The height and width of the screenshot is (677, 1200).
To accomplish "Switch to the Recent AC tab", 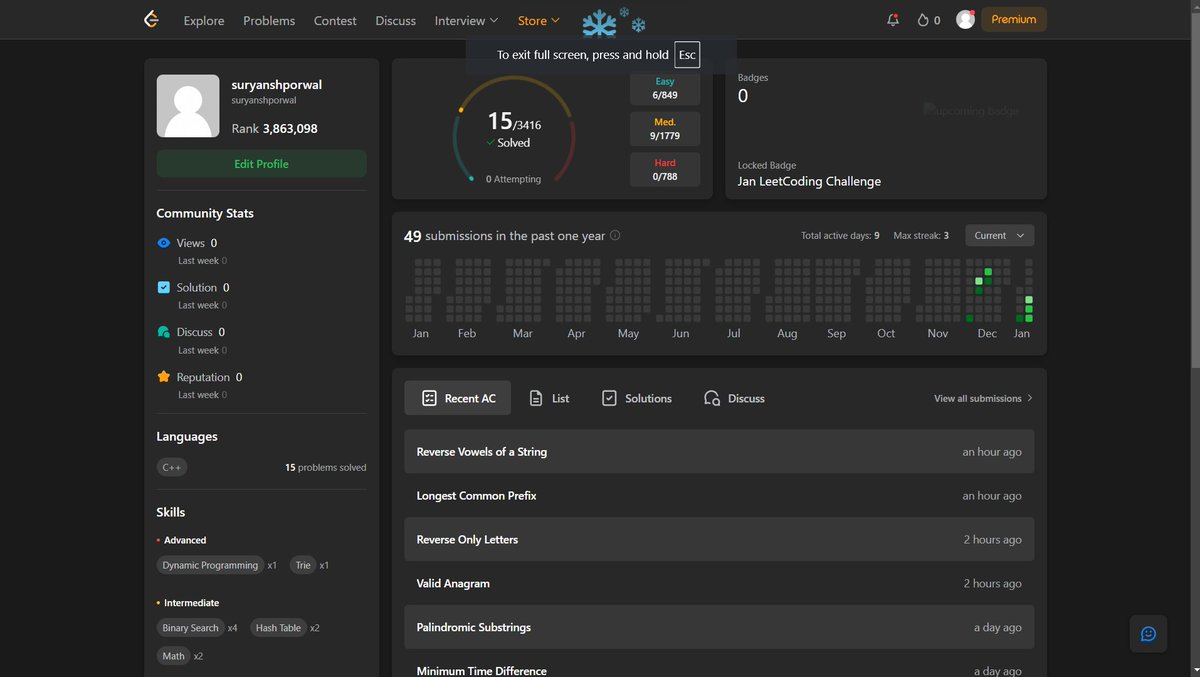I will [x=458, y=398].
